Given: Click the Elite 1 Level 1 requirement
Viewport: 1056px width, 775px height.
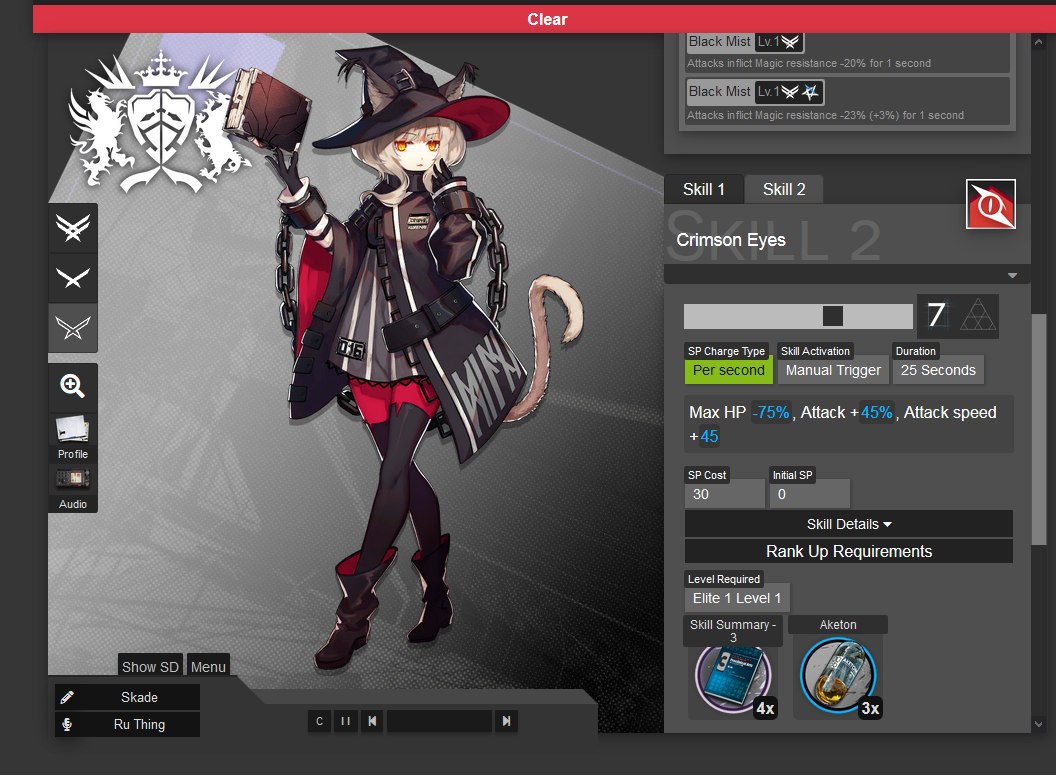Looking at the screenshot, I should [737, 598].
